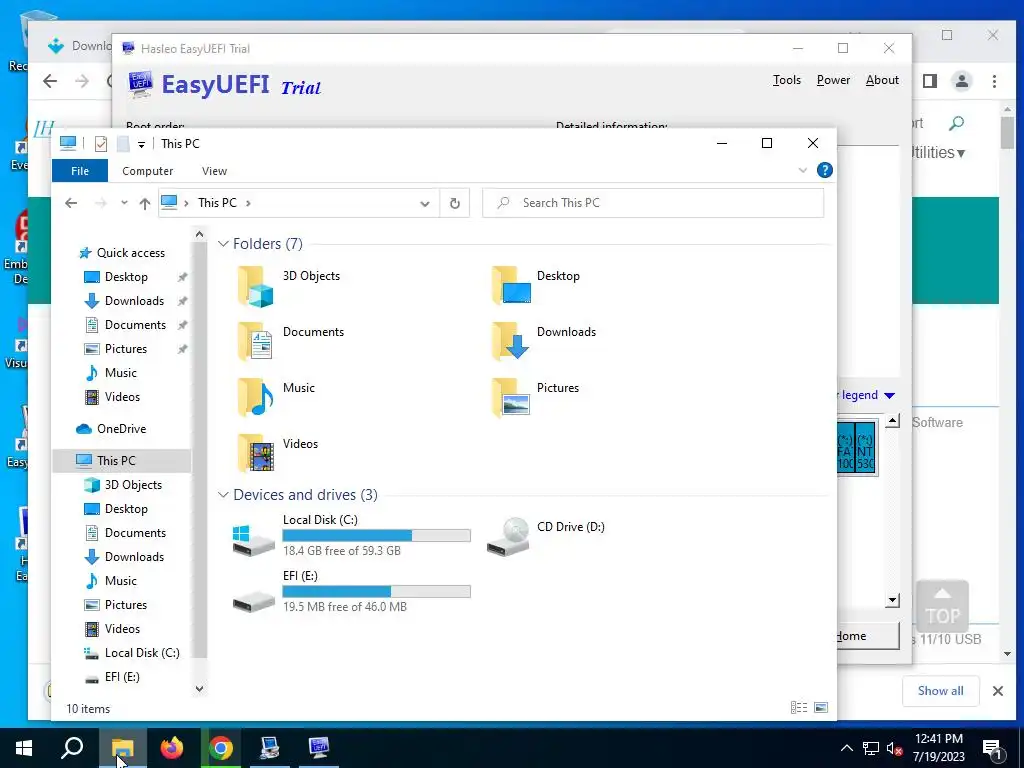Open About menu in EasyUEFI
The image size is (1024, 768).
tap(882, 80)
